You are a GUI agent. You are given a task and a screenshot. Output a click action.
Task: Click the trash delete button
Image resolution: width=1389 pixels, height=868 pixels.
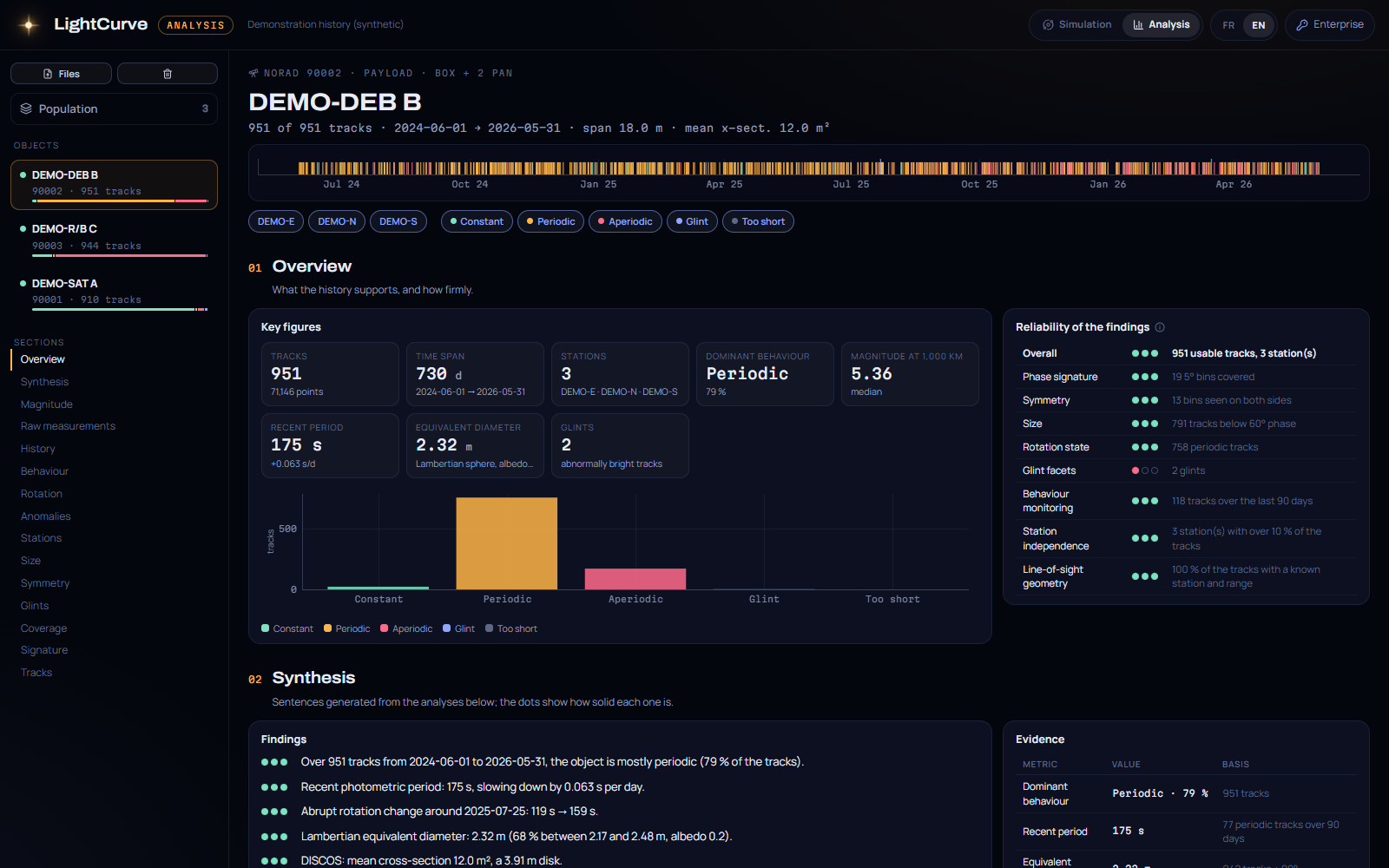tap(168, 74)
